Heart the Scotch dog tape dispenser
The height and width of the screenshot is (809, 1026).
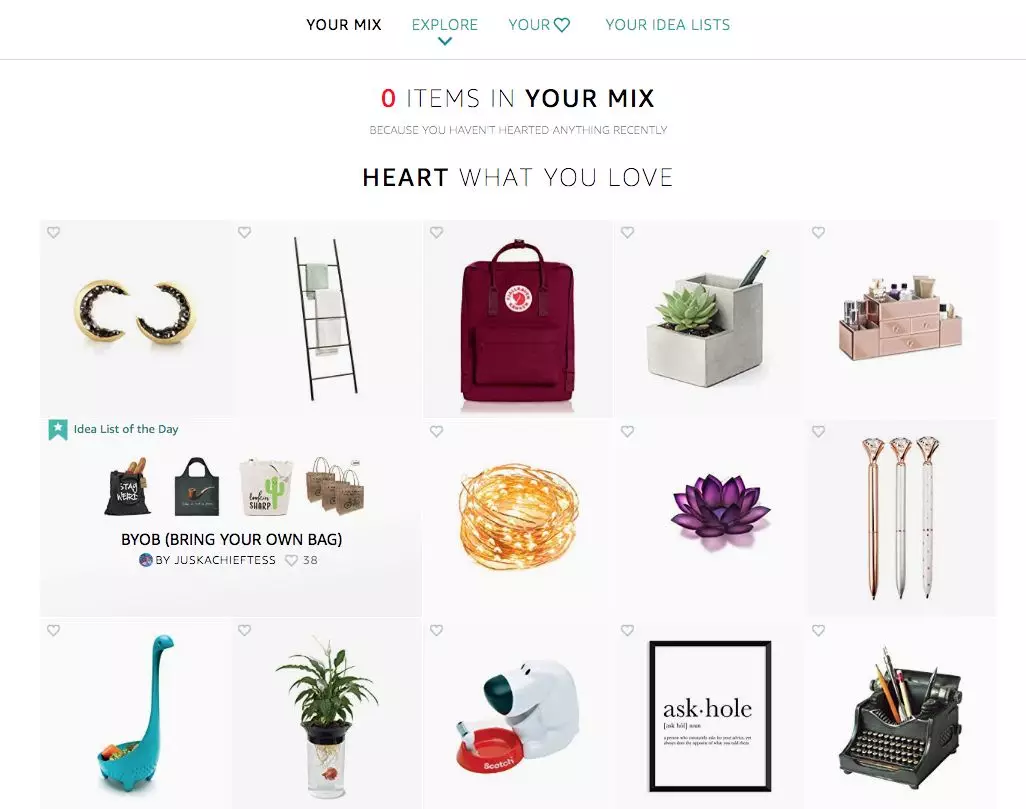436,630
